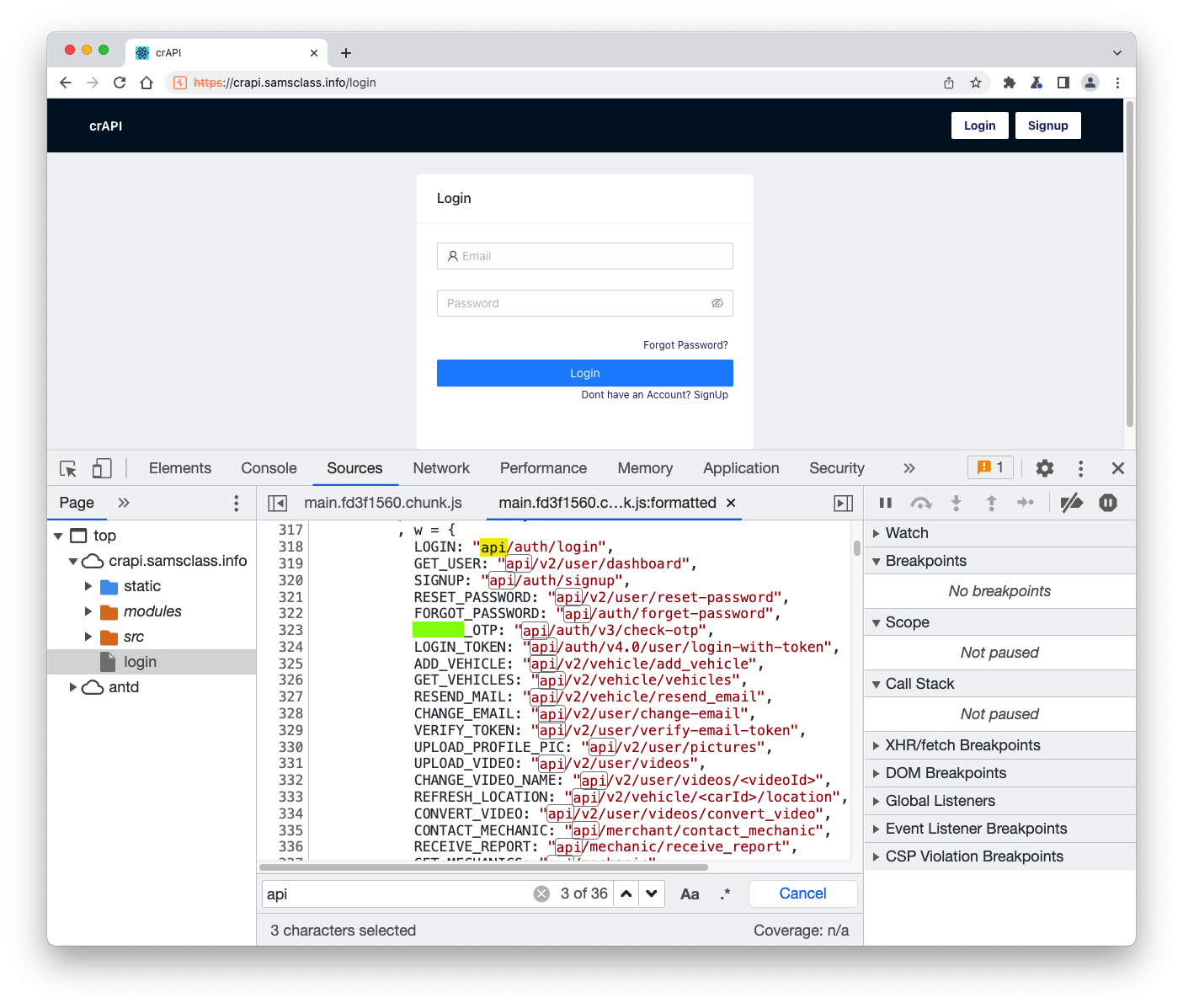Open the Network tab
The width and height of the screenshot is (1183, 1008).
coord(441,468)
